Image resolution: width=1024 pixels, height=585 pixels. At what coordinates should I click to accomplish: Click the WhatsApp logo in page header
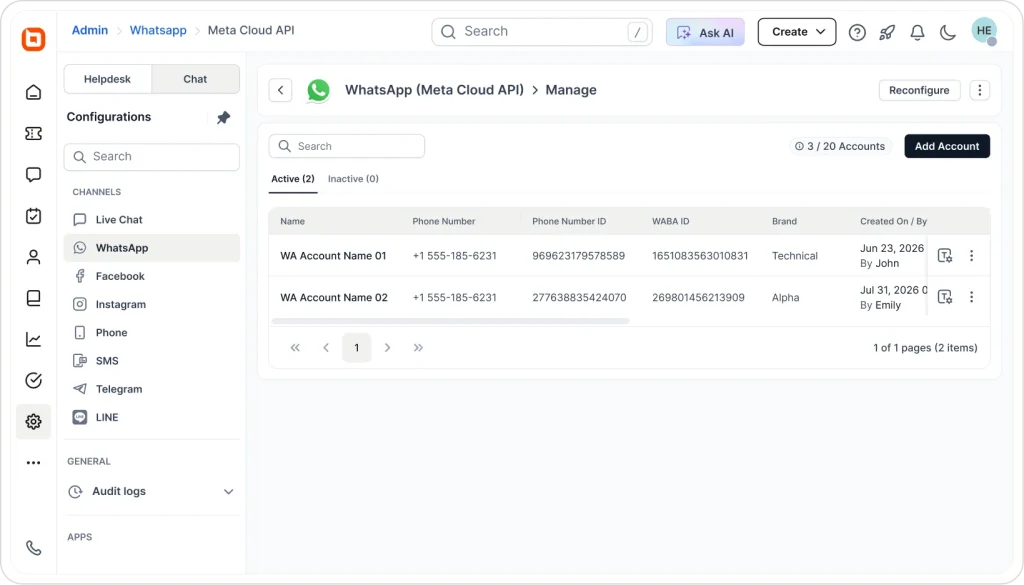pos(319,90)
